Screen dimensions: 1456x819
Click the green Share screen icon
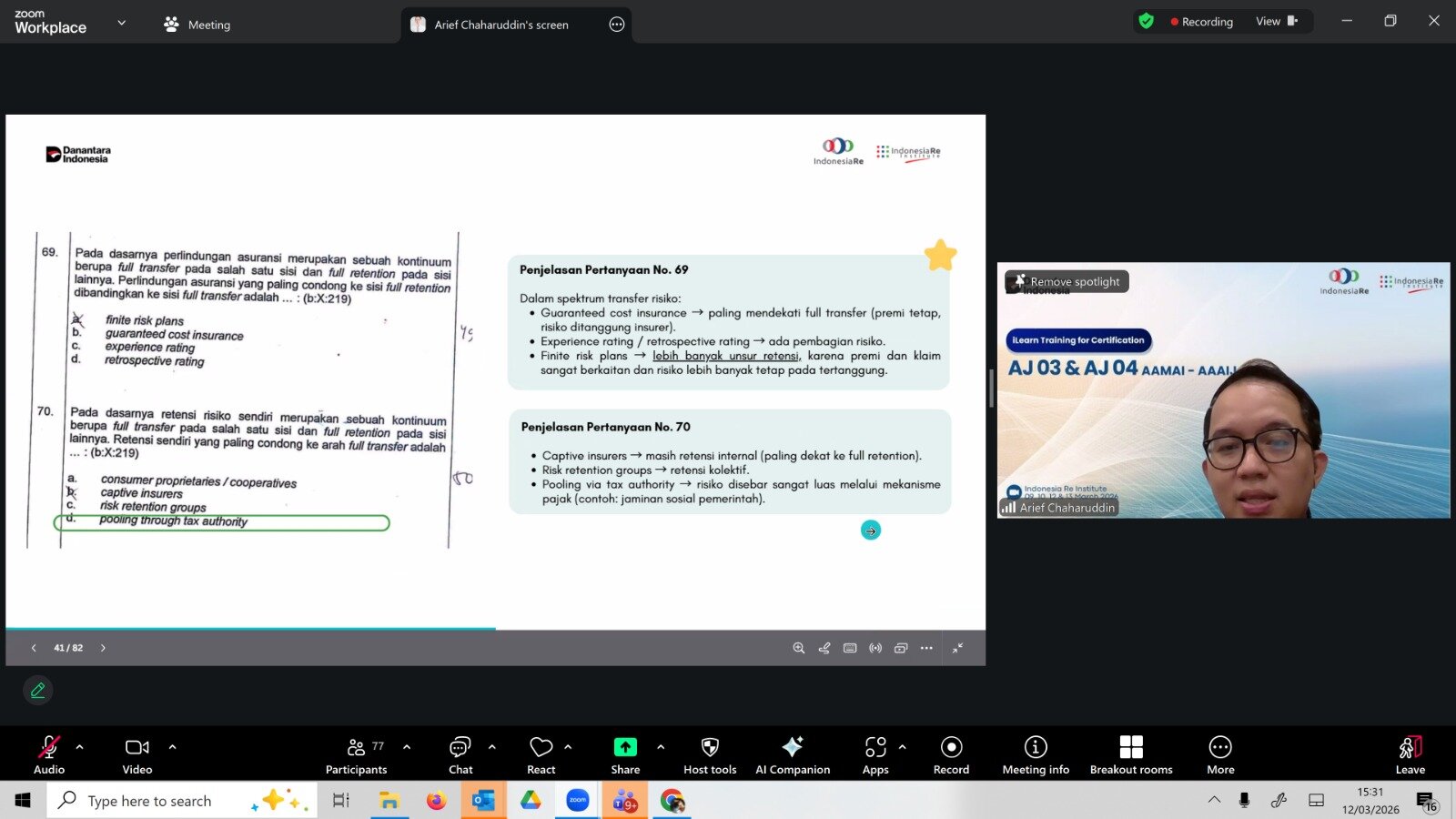coord(625,747)
